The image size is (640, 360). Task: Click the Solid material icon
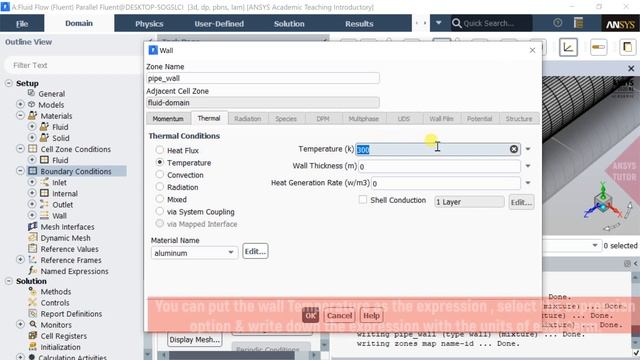(44, 138)
